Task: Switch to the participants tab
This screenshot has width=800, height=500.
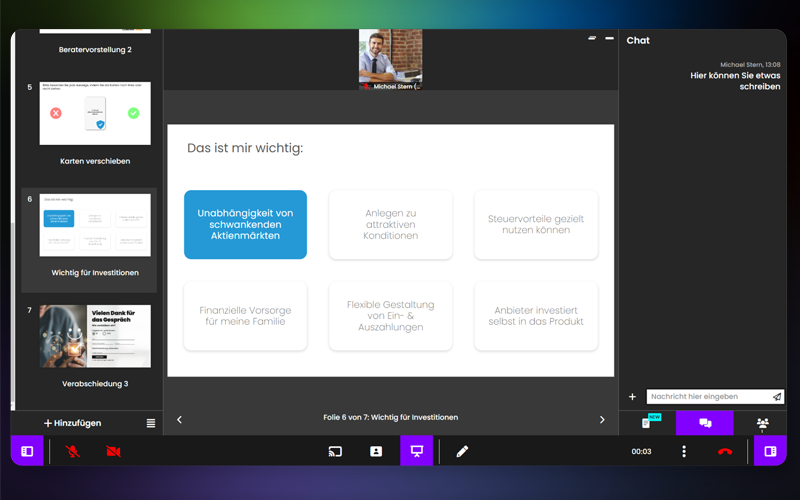Action: click(x=763, y=423)
